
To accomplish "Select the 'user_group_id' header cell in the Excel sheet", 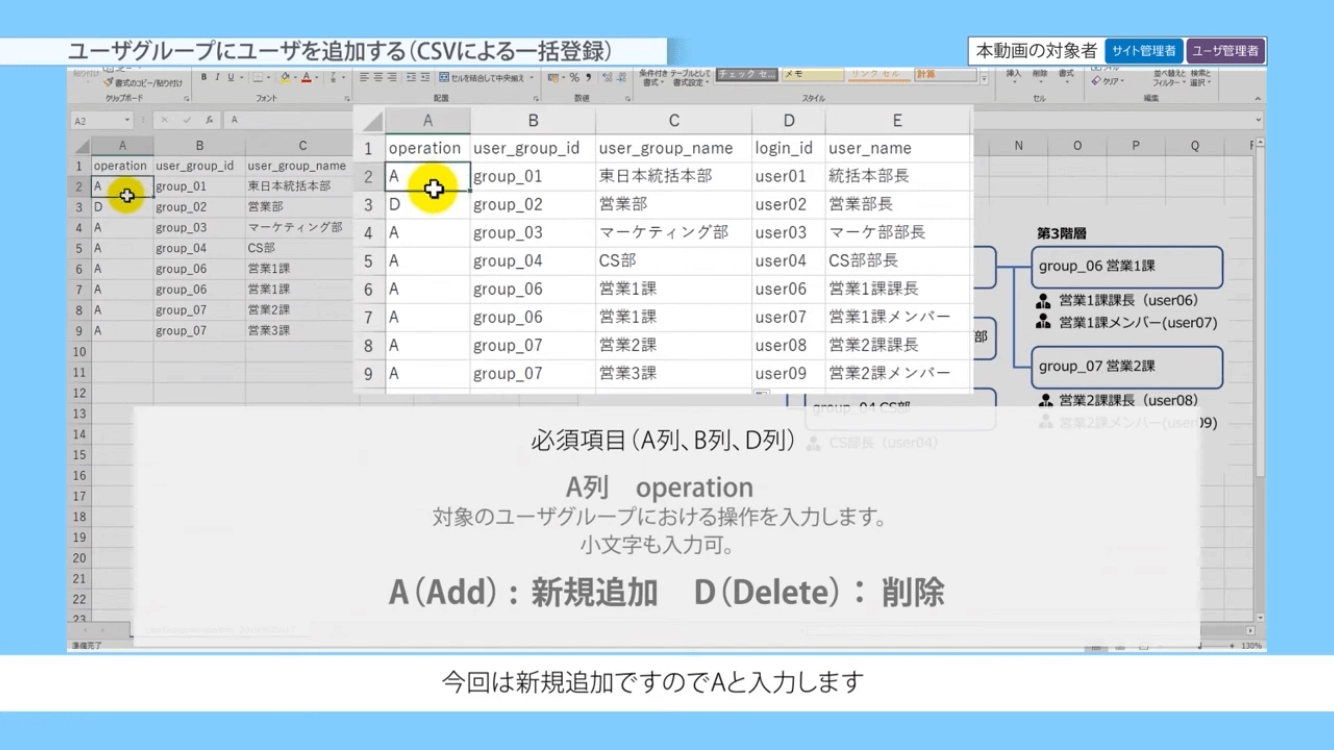I will 199,166.
